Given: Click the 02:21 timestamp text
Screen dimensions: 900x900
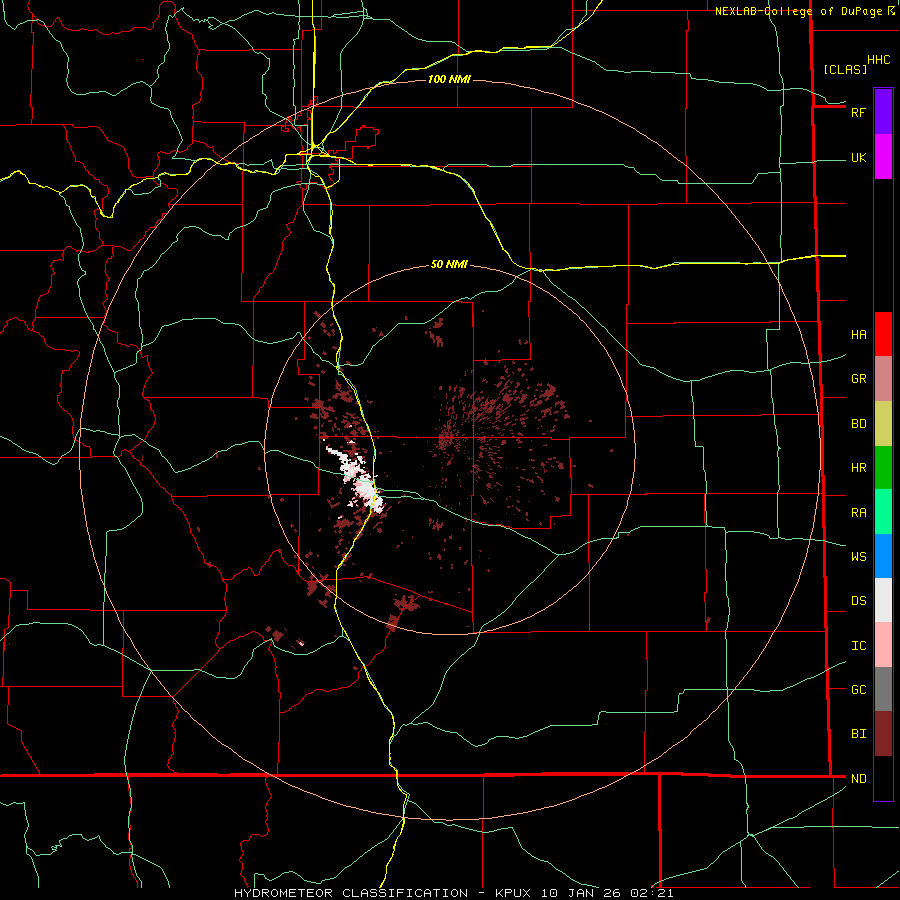Looking at the screenshot, I should [x=651, y=893].
